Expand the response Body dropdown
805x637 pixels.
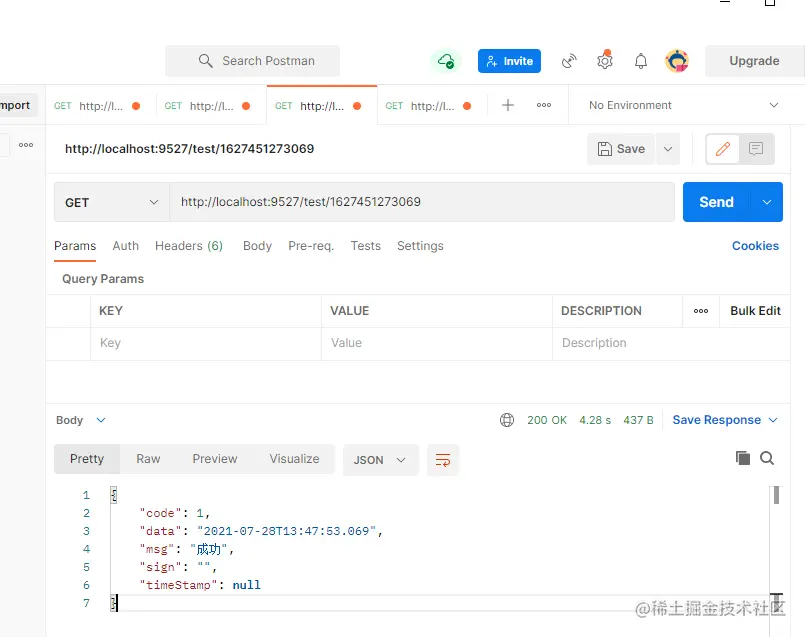[x=81, y=420]
